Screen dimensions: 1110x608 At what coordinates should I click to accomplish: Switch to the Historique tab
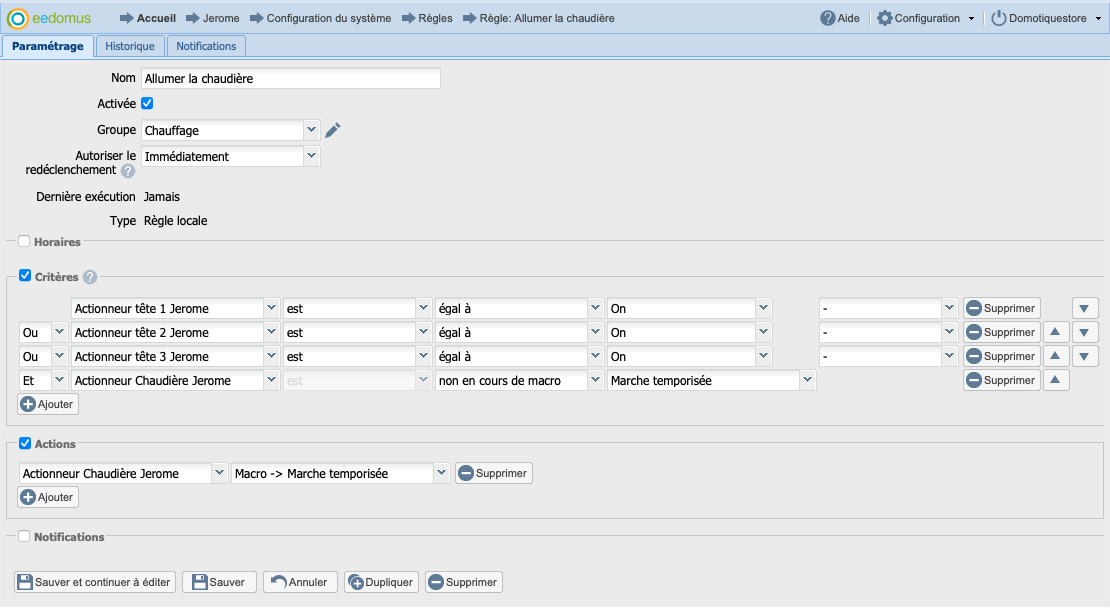(x=129, y=46)
